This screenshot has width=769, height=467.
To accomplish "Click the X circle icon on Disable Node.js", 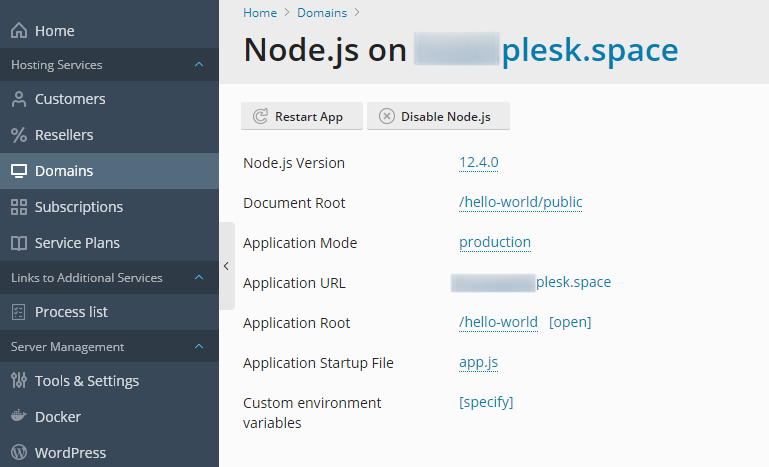I will pos(386,116).
